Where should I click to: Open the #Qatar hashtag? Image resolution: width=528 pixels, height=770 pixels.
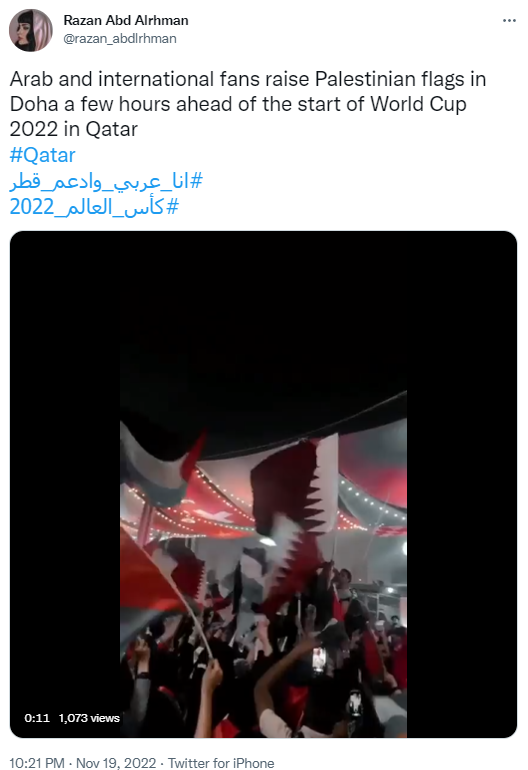pyautogui.click(x=43, y=155)
